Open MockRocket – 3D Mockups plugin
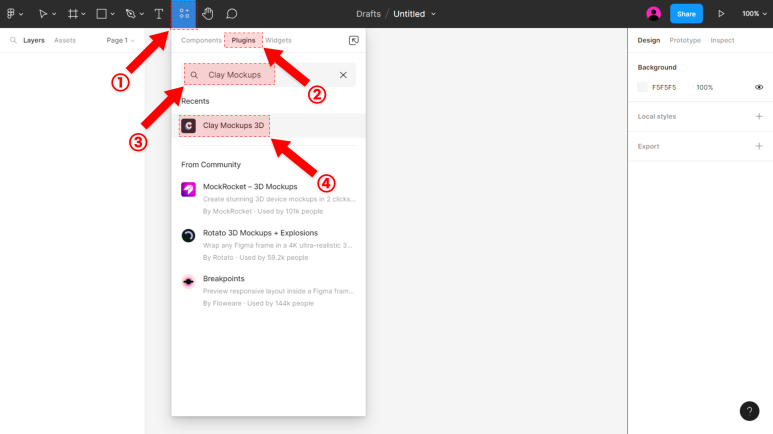This screenshot has height=434, width=773. coord(269,199)
